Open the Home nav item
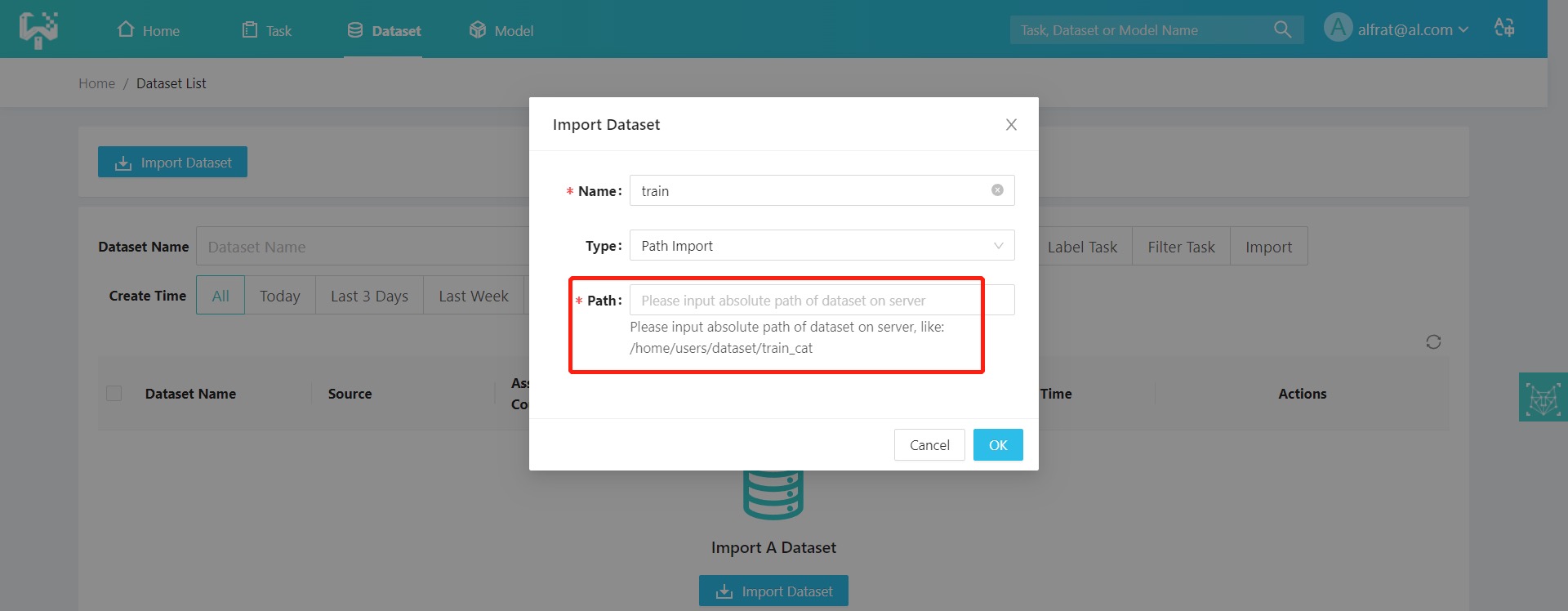Viewport: 1568px width, 611px height. point(149,30)
